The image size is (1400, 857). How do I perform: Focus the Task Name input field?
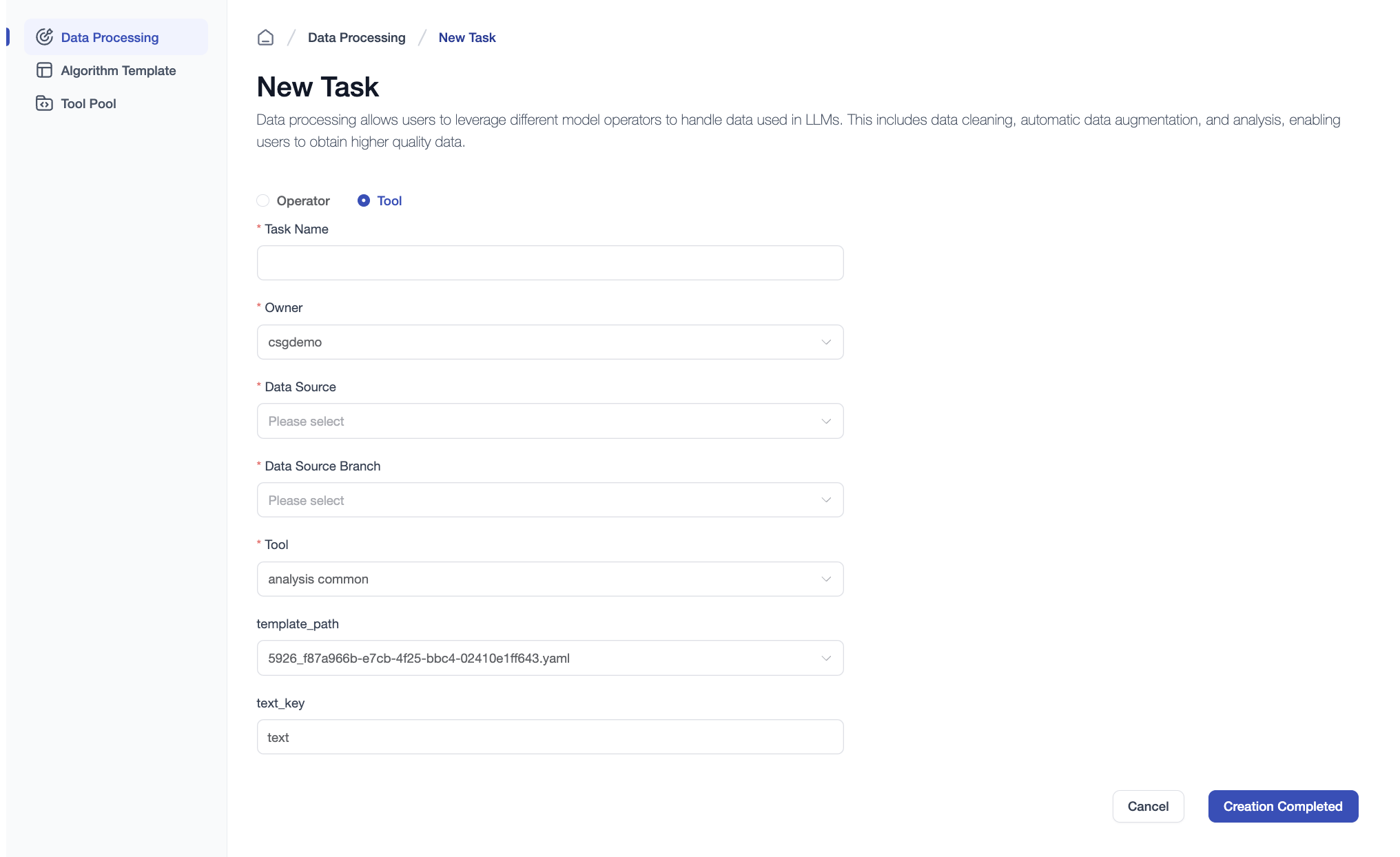click(x=549, y=263)
